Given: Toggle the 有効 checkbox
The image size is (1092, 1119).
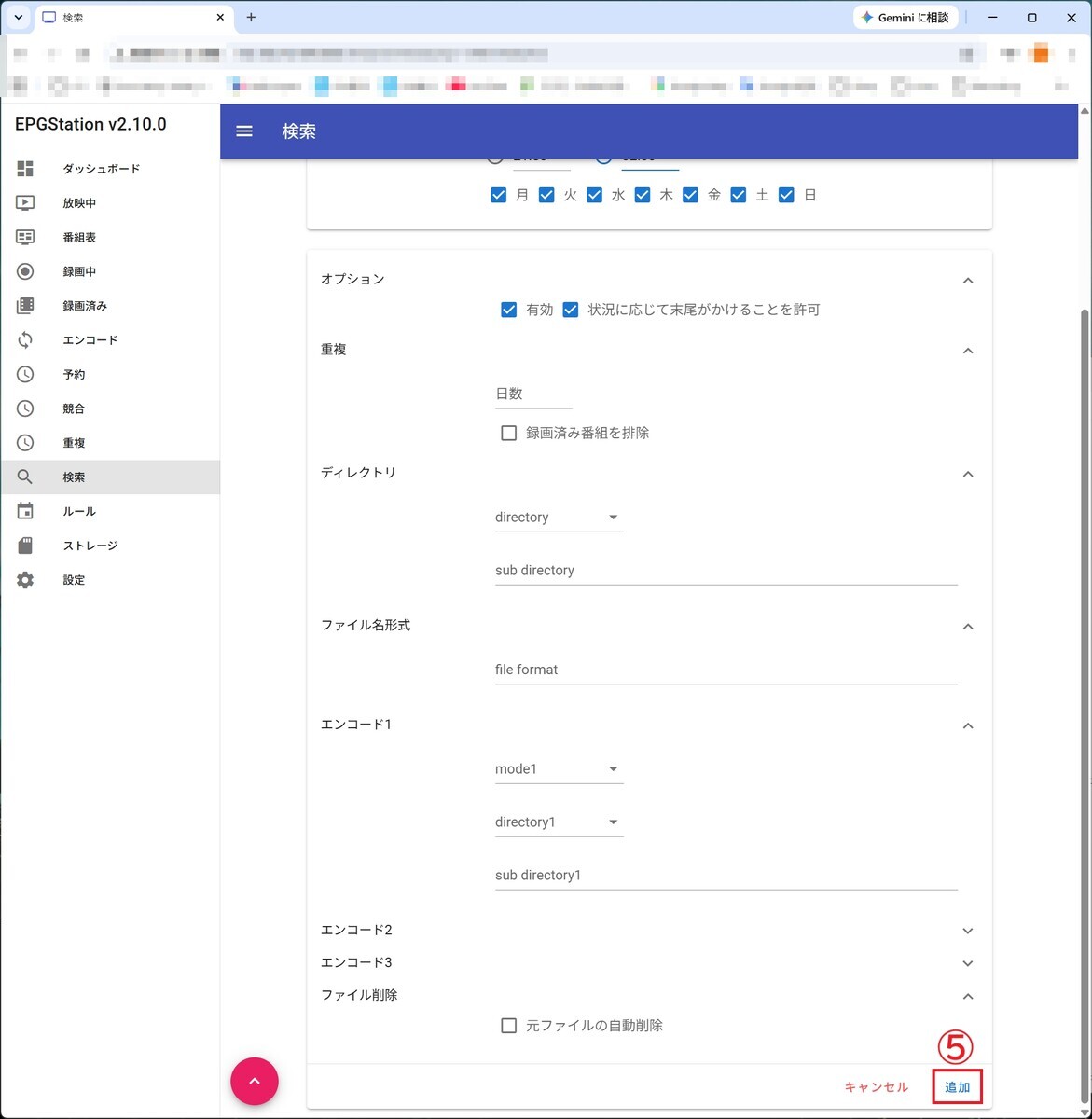Looking at the screenshot, I should [509, 310].
